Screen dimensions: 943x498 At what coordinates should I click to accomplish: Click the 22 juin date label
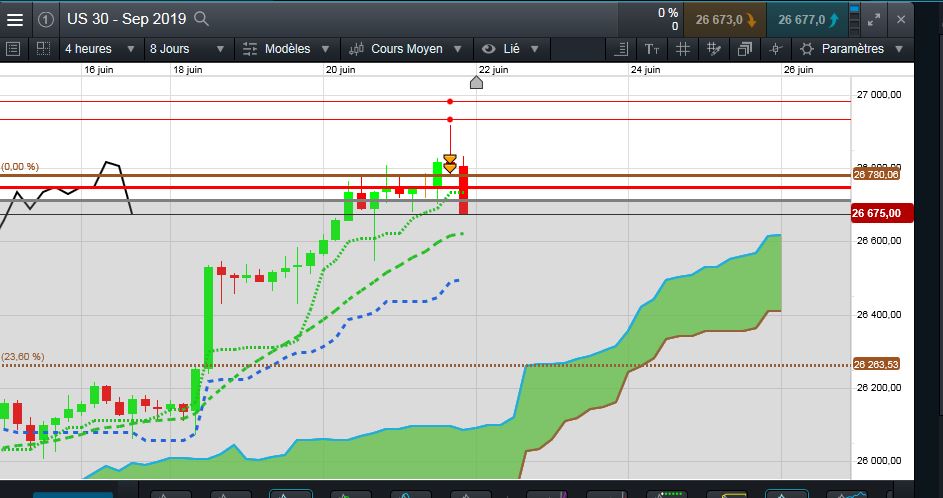pyautogui.click(x=494, y=70)
